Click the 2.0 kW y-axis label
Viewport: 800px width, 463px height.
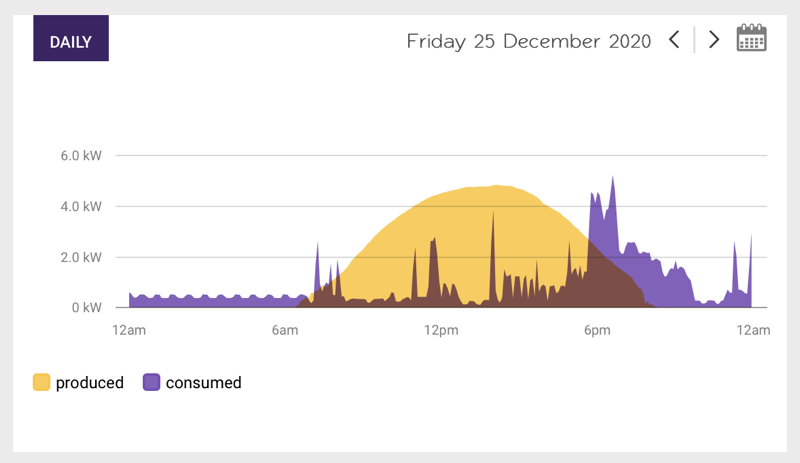pyautogui.click(x=81, y=257)
